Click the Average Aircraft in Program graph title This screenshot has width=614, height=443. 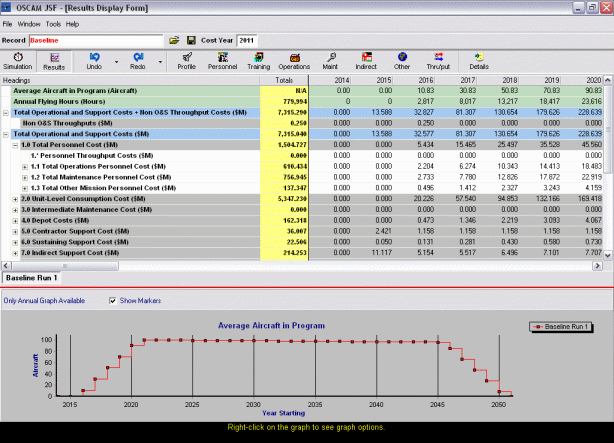click(271, 325)
